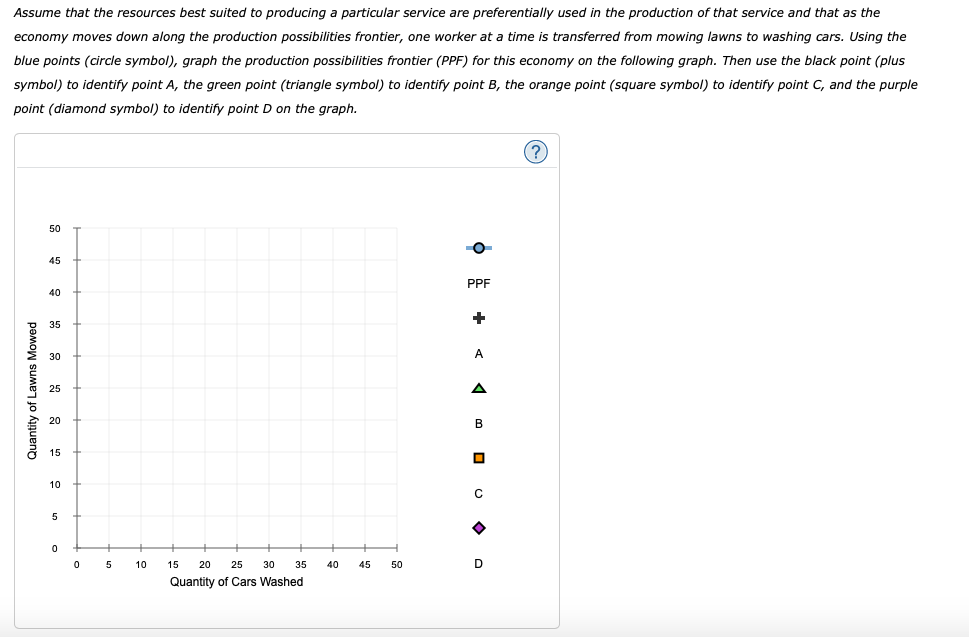The image size is (969, 637).
Task: Click inside the upper-left grid cell of the graph
Action: tap(92, 243)
